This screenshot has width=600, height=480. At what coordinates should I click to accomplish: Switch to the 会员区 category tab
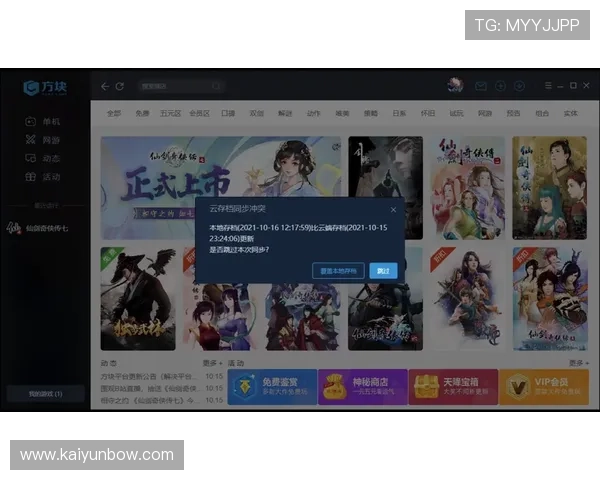click(199, 114)
